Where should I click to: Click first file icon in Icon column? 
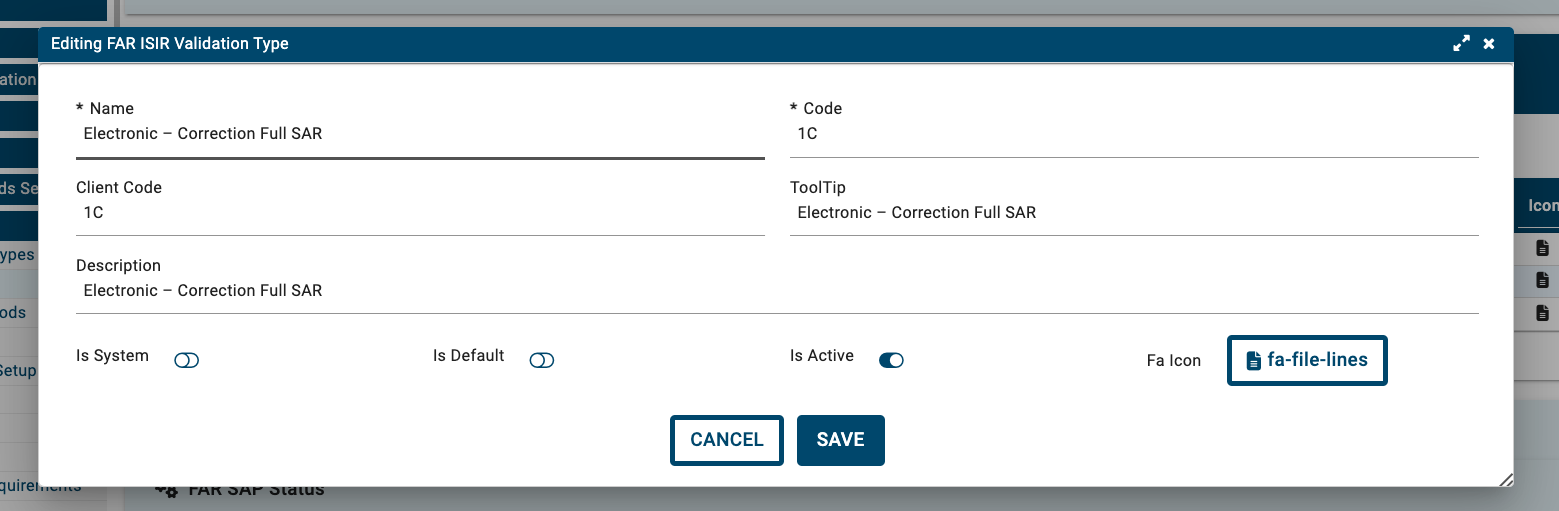[x=1542, y=248]
